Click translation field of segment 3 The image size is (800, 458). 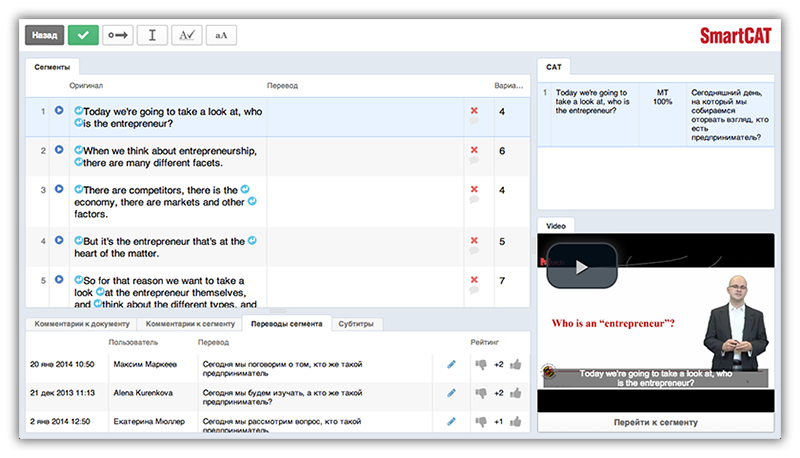[x=365, y=201]
